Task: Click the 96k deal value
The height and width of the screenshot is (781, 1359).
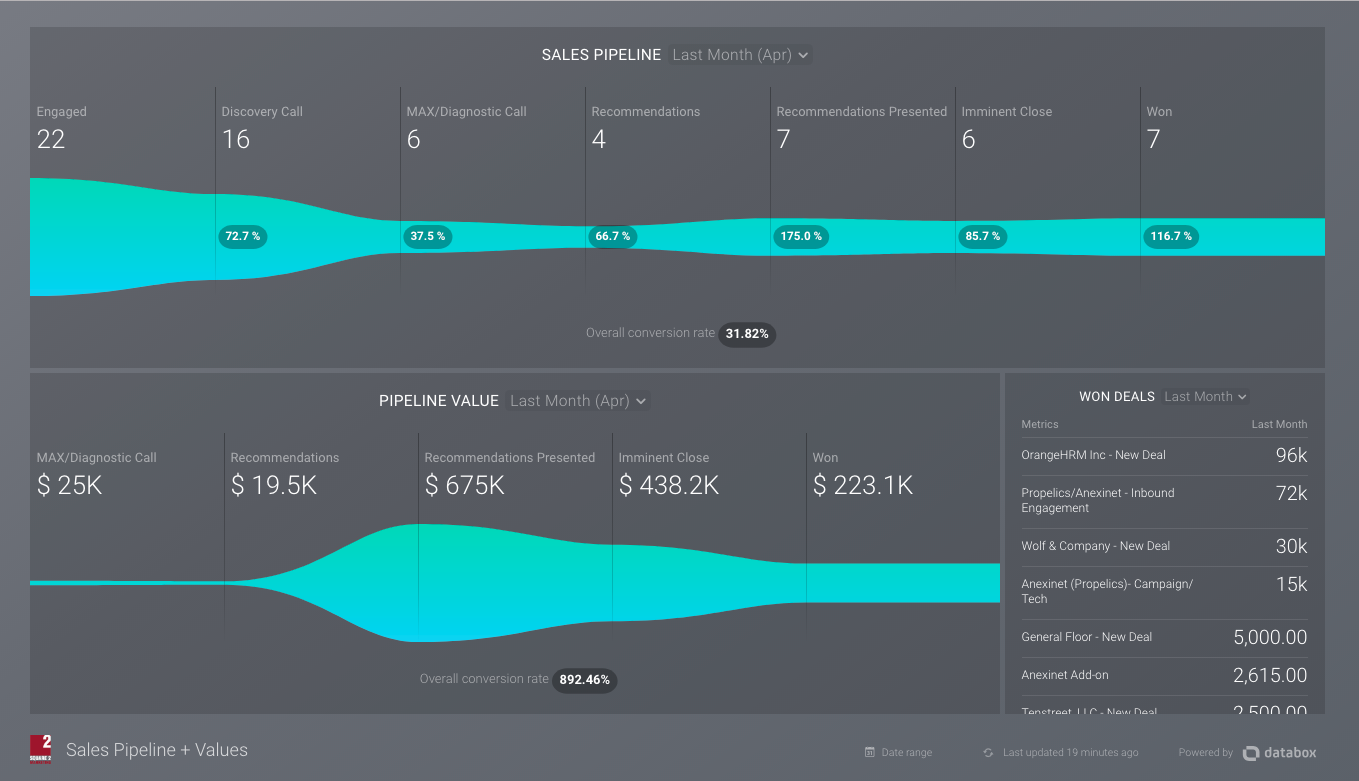Action: pos(1291,455)
